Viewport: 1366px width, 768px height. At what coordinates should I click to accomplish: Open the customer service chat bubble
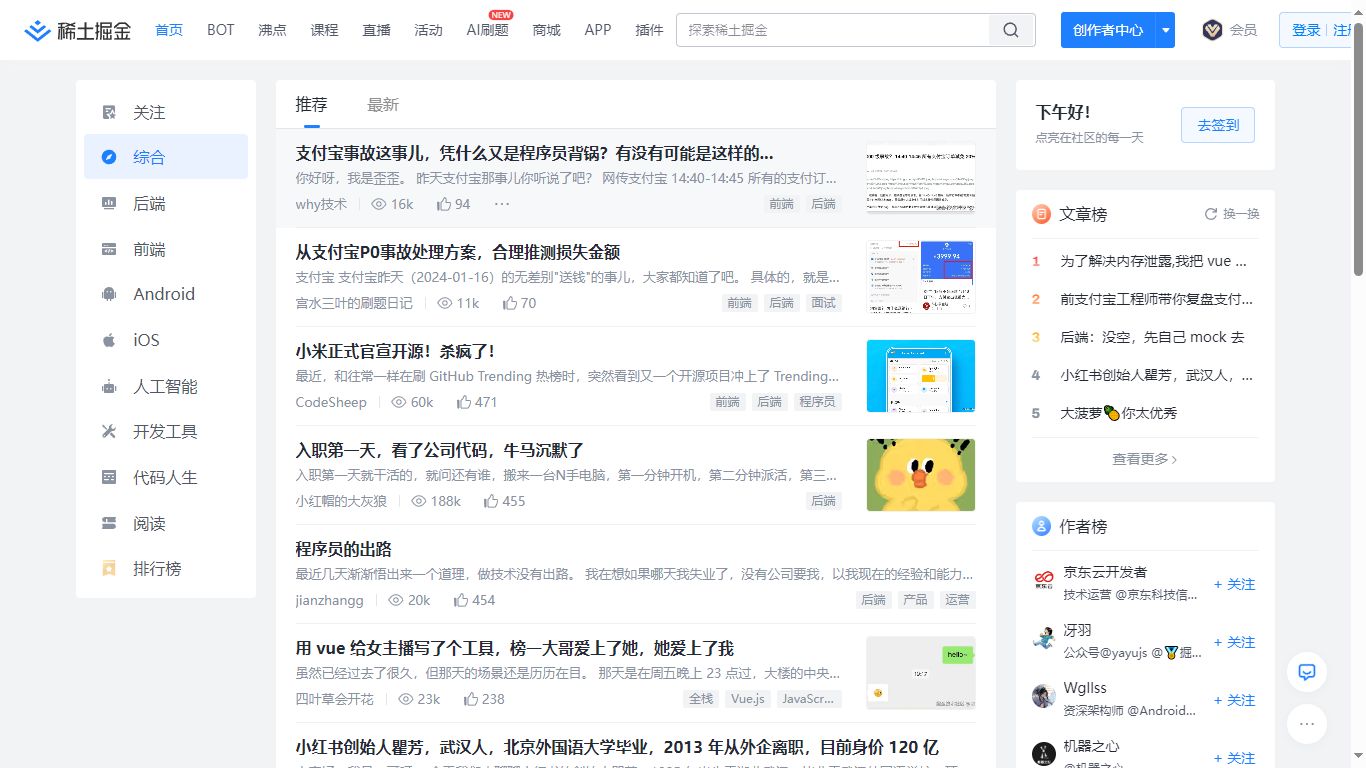(x=1306, y=672)
